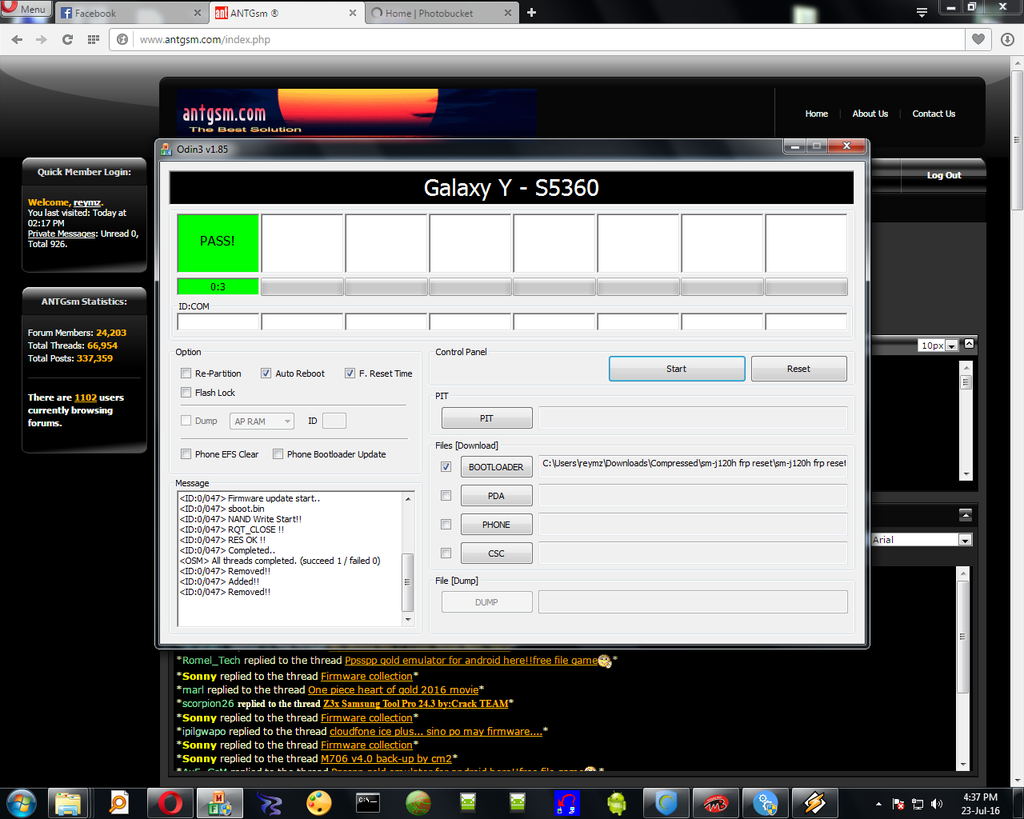The height and width of the screenshot is (819, 1024).
Task: Switch to the ANTGsm tab
Action: (x=285, y=13)
